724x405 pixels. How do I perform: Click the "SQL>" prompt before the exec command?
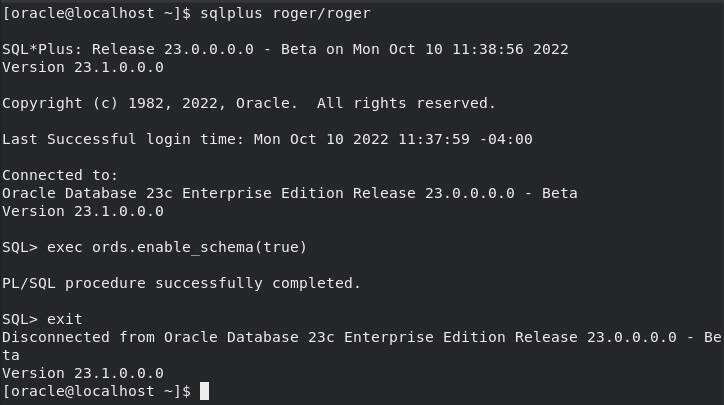[x=20, y=246]
